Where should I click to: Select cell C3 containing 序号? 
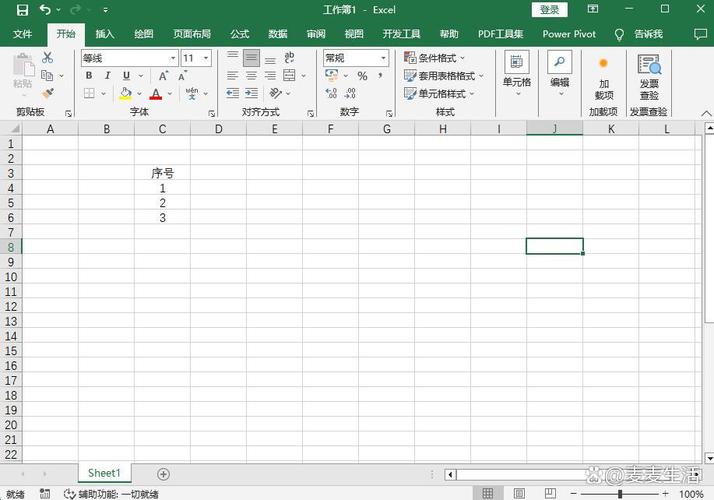pos(162,173)
